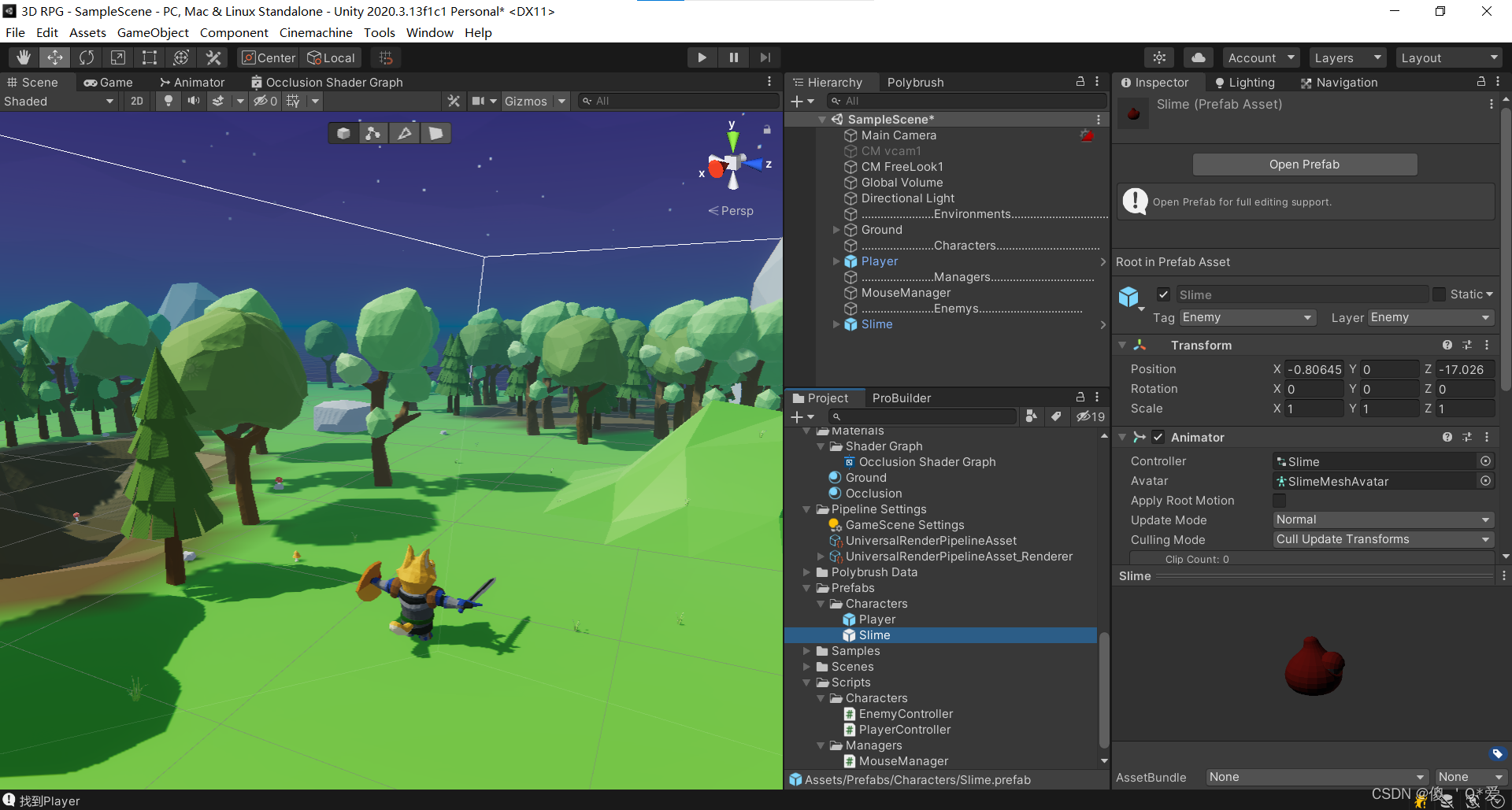Toggle 2D mode in the Scene view
The width and height of the screenshot is (1512, 810).
pos(136,101)
